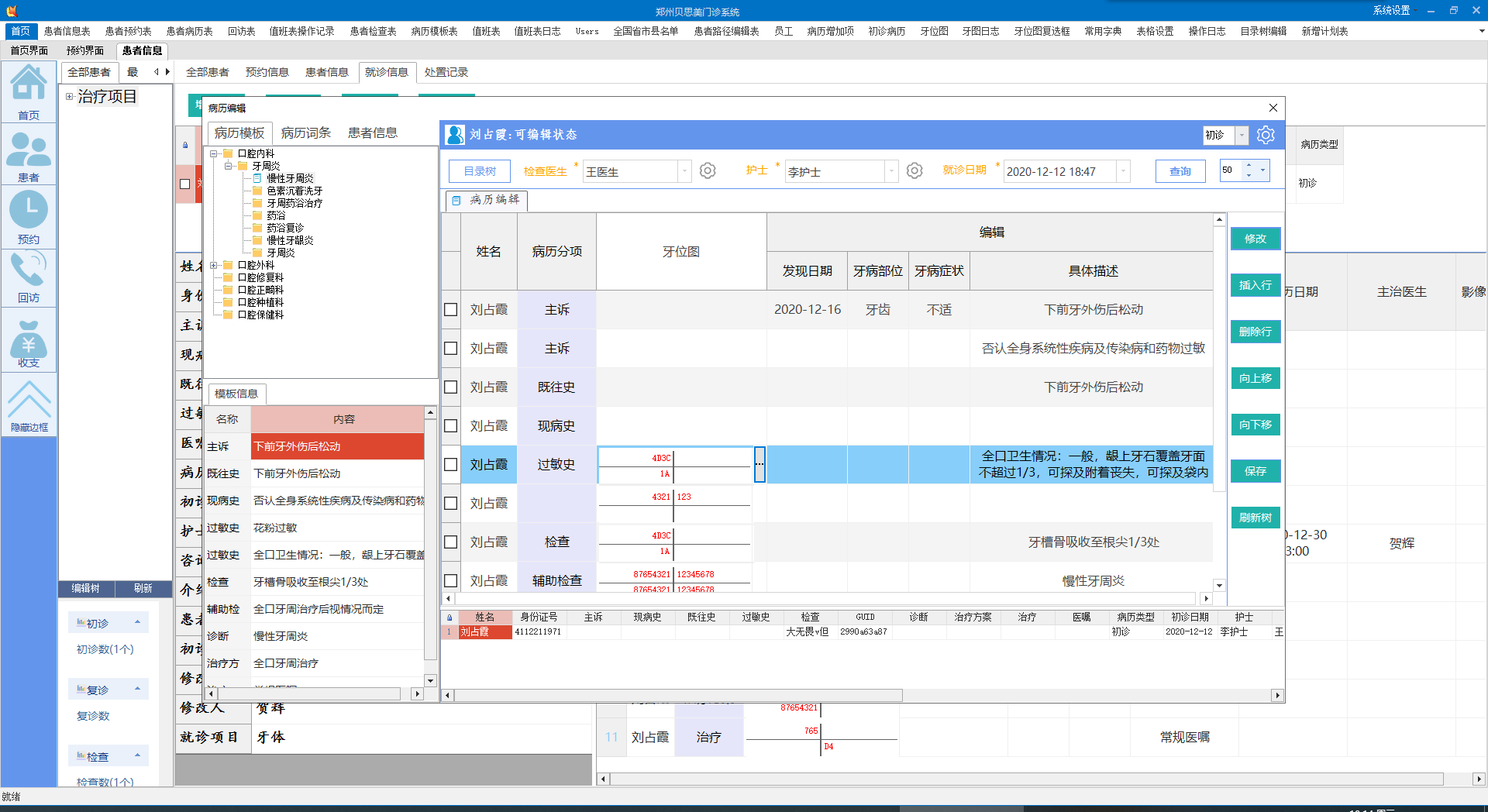The height and width of the screenshot is (812, 1488).
Task: Click the white settings gear in blue header
Action: [1266, 135]
